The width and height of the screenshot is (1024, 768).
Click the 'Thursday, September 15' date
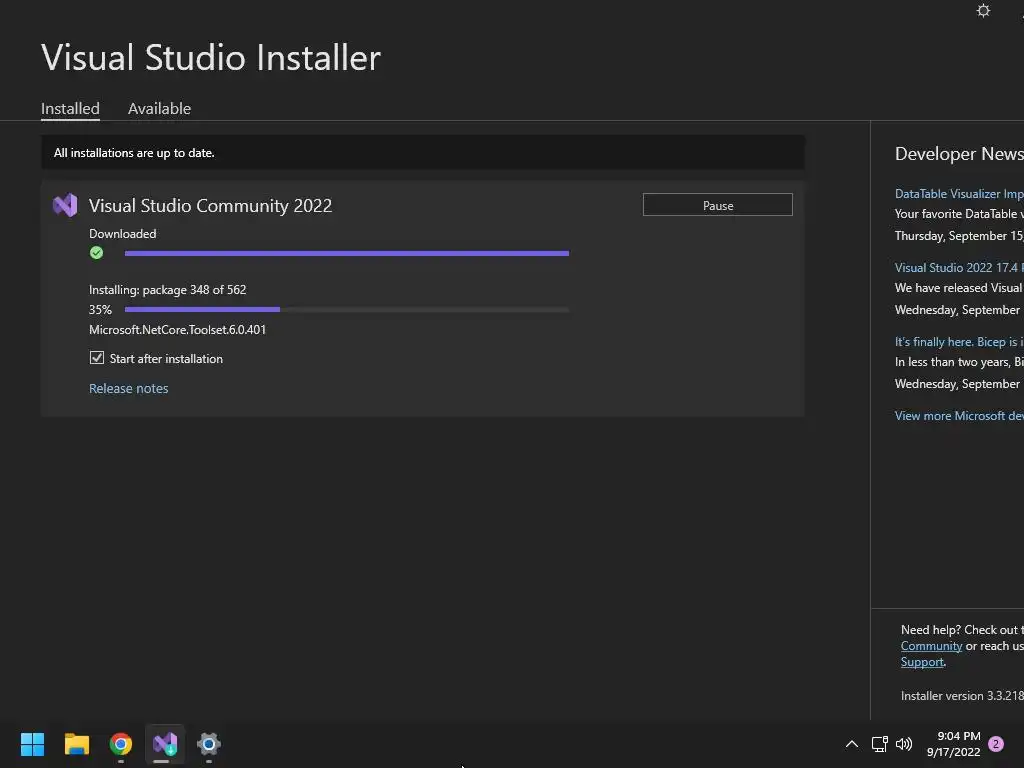click(x=959, y=236)
